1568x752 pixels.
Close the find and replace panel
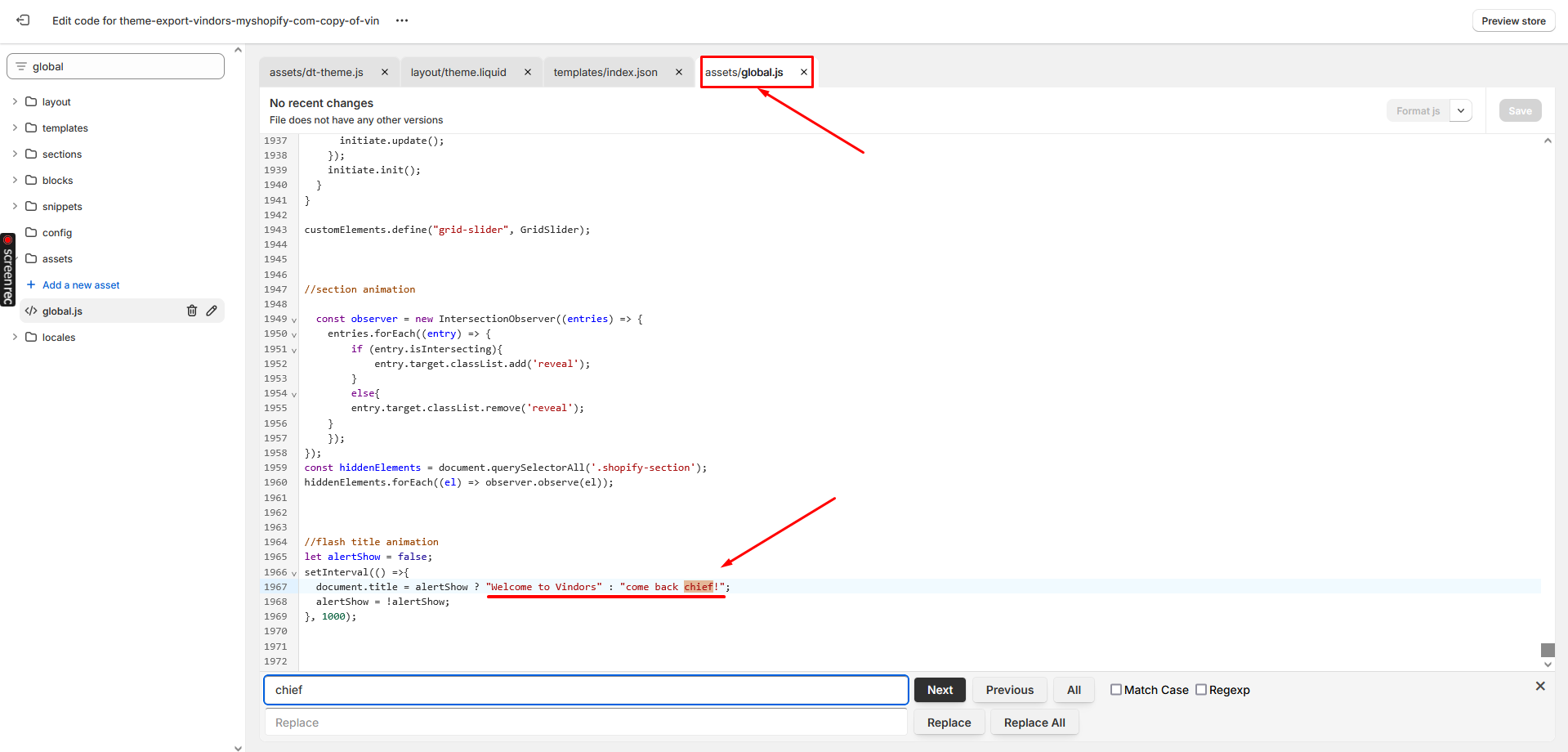[x=1540, y=686]
